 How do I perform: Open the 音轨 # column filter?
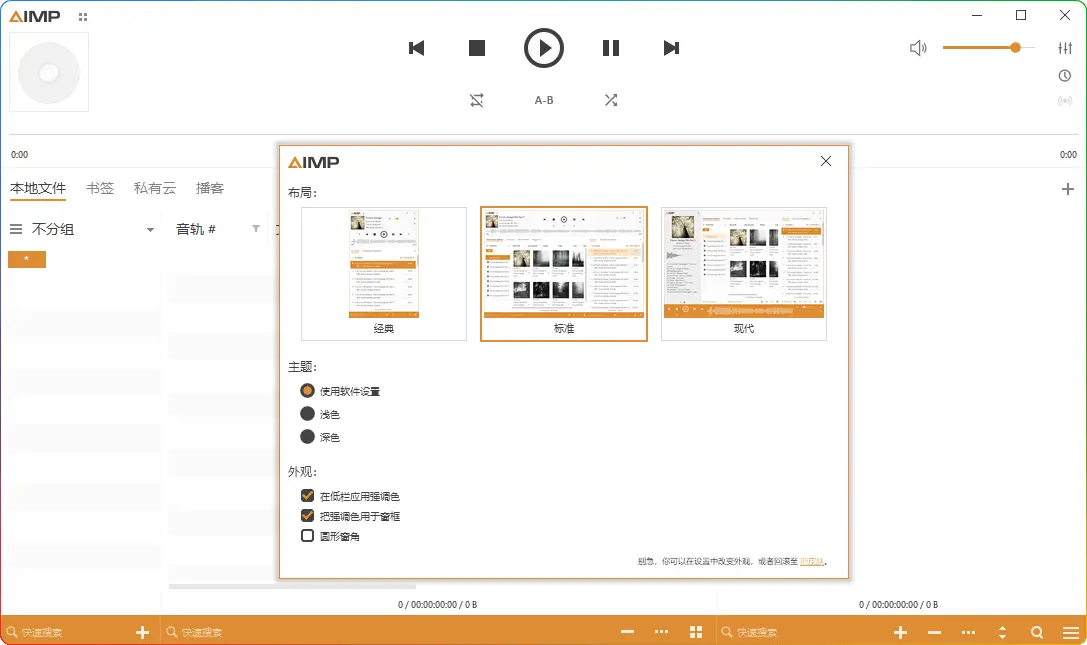[256, 229]
